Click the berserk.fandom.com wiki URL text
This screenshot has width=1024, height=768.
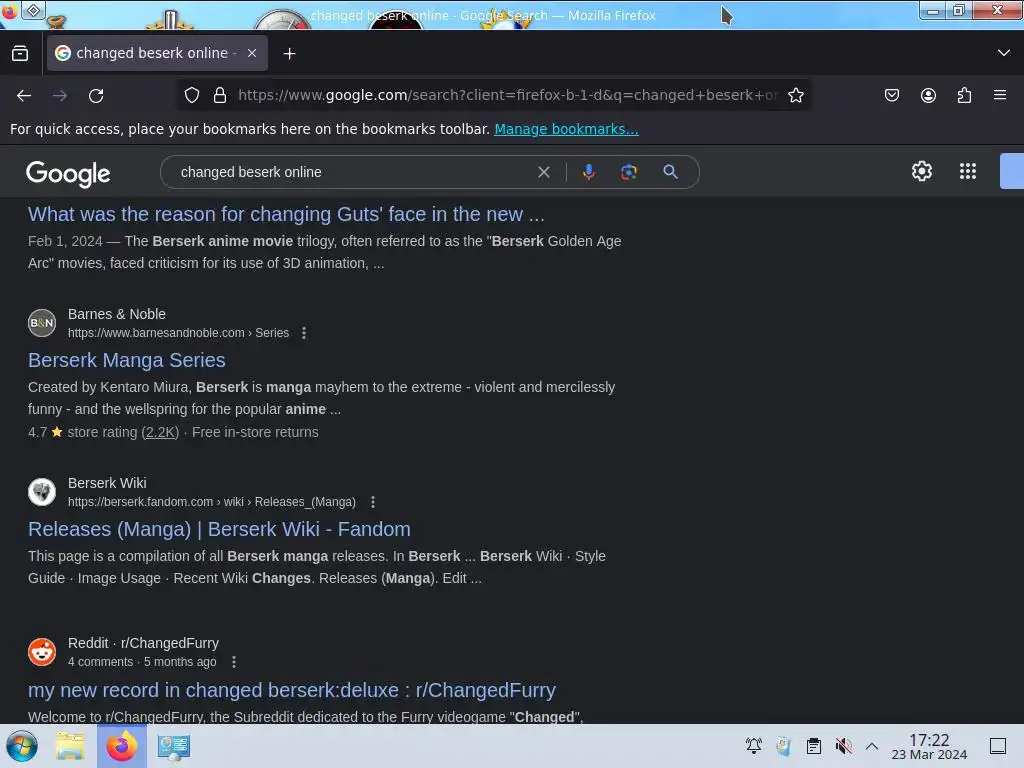click(212, 502)
